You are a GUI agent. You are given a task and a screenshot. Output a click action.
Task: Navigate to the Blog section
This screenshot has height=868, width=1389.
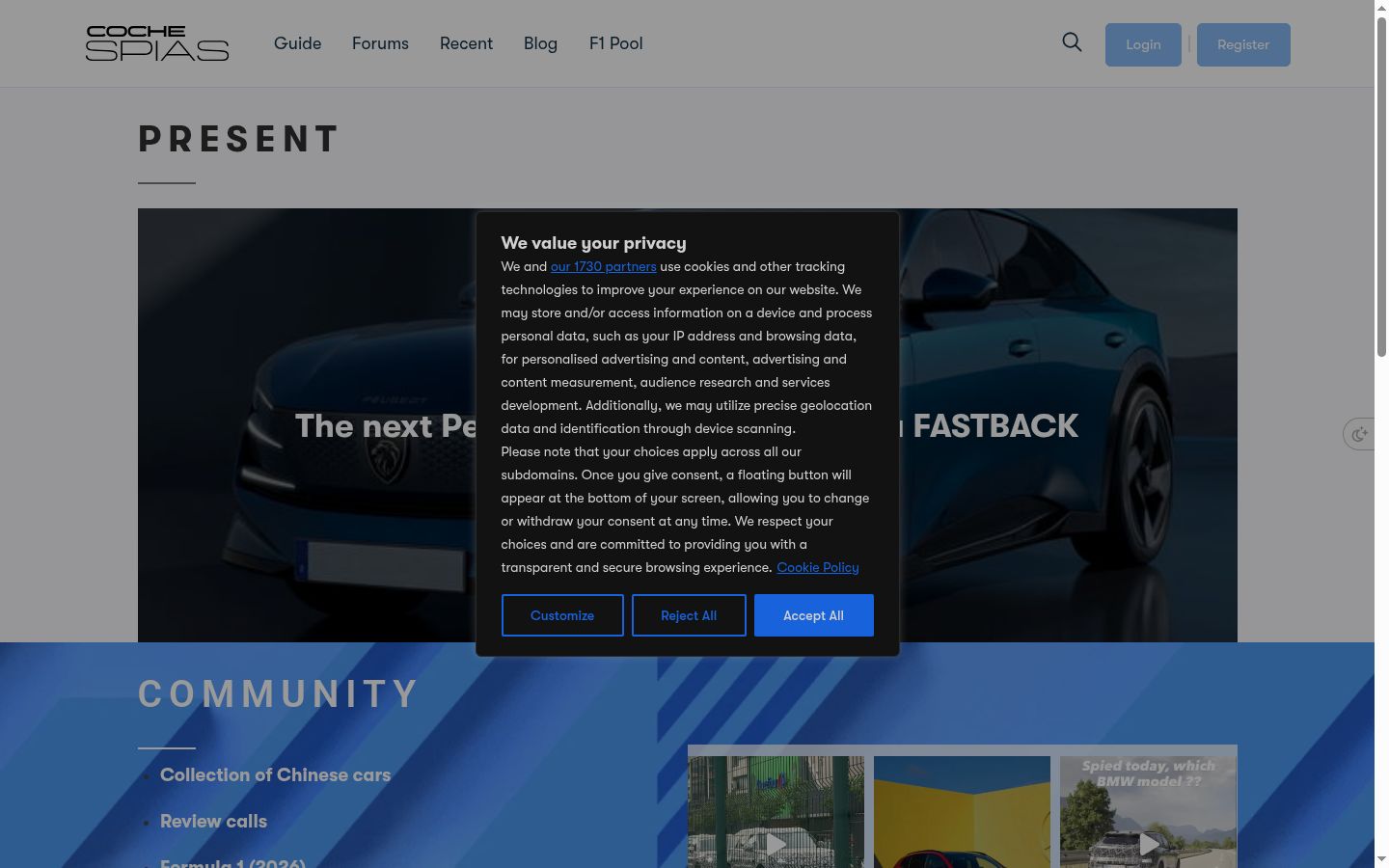pyautogui.click(x=540, y=43)
